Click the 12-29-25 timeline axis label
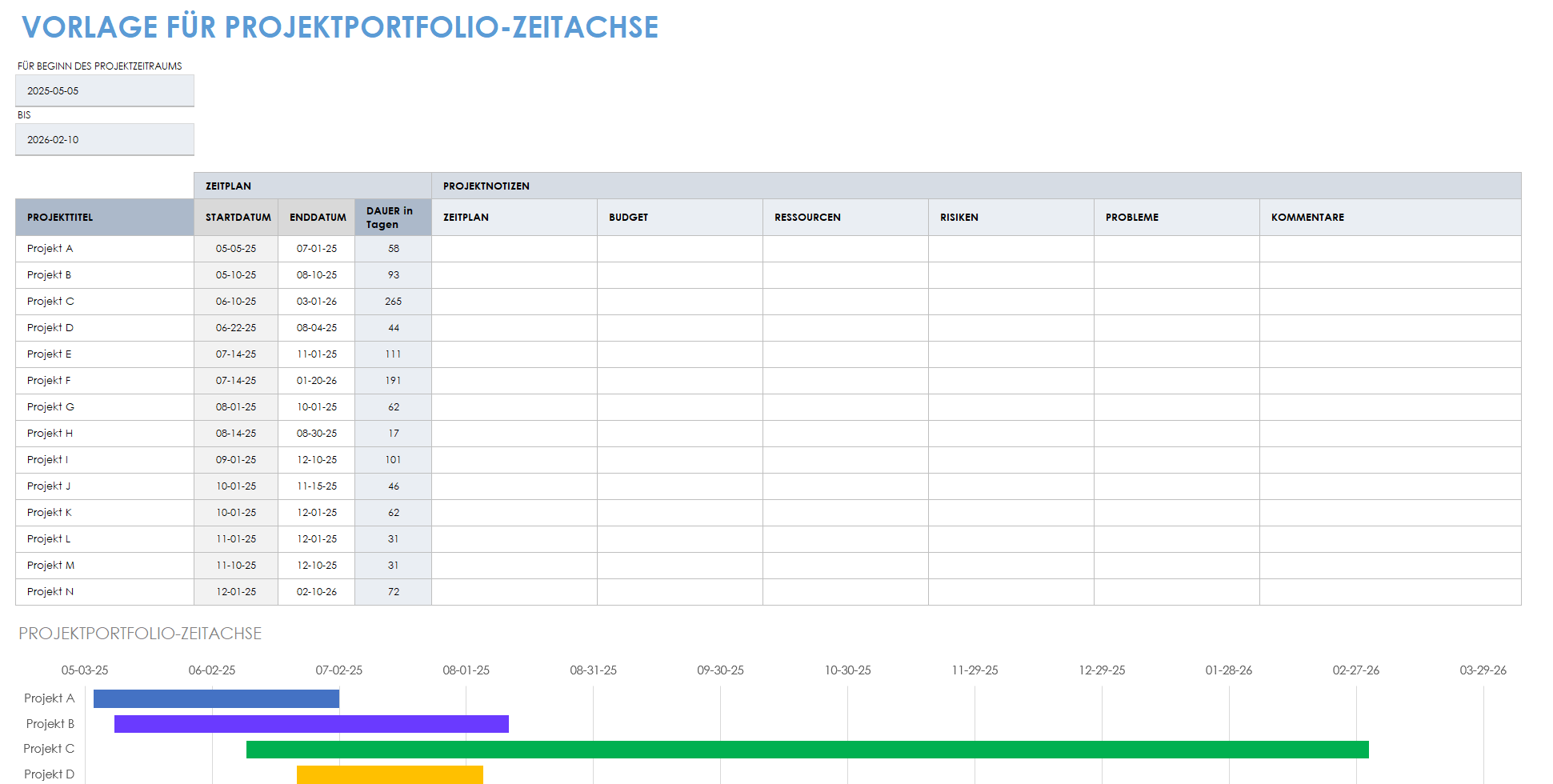 click(1102, 670)
